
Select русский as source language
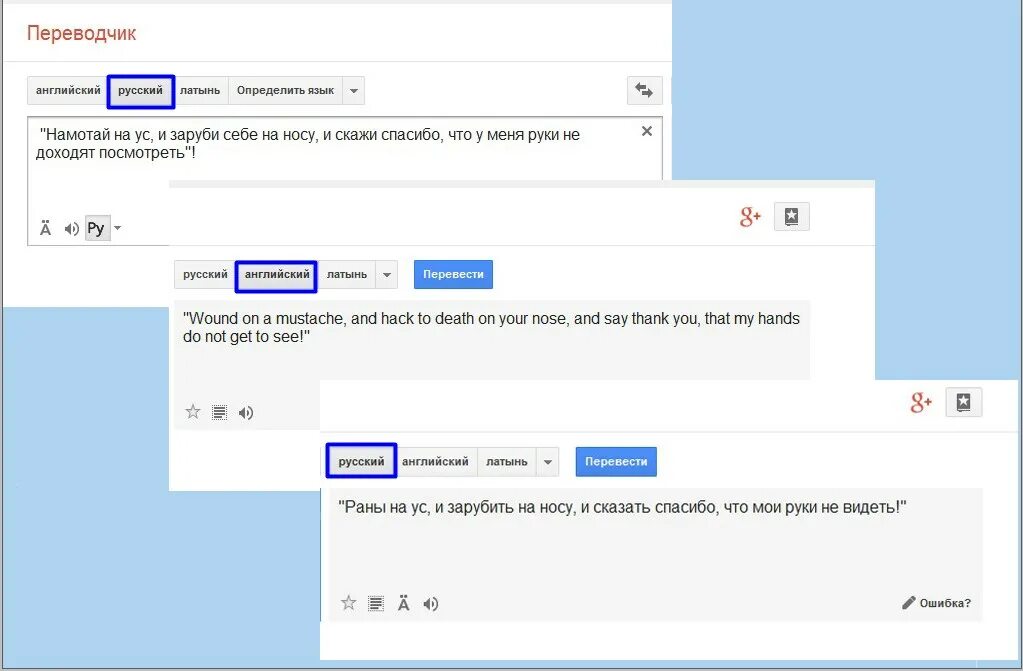(140, 91)
